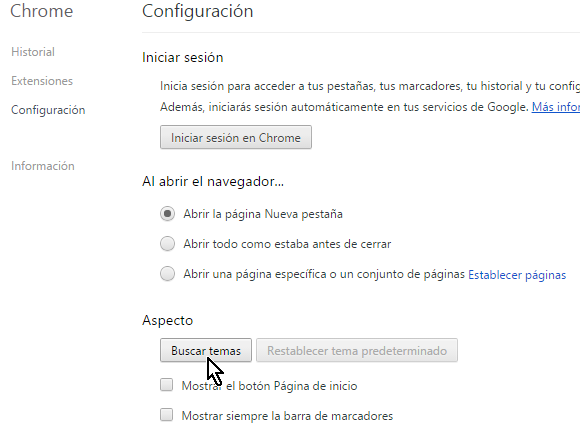Click the label text Abrir una página específica o conjunto
Screen dimensions: 580x445
(324, 274)
